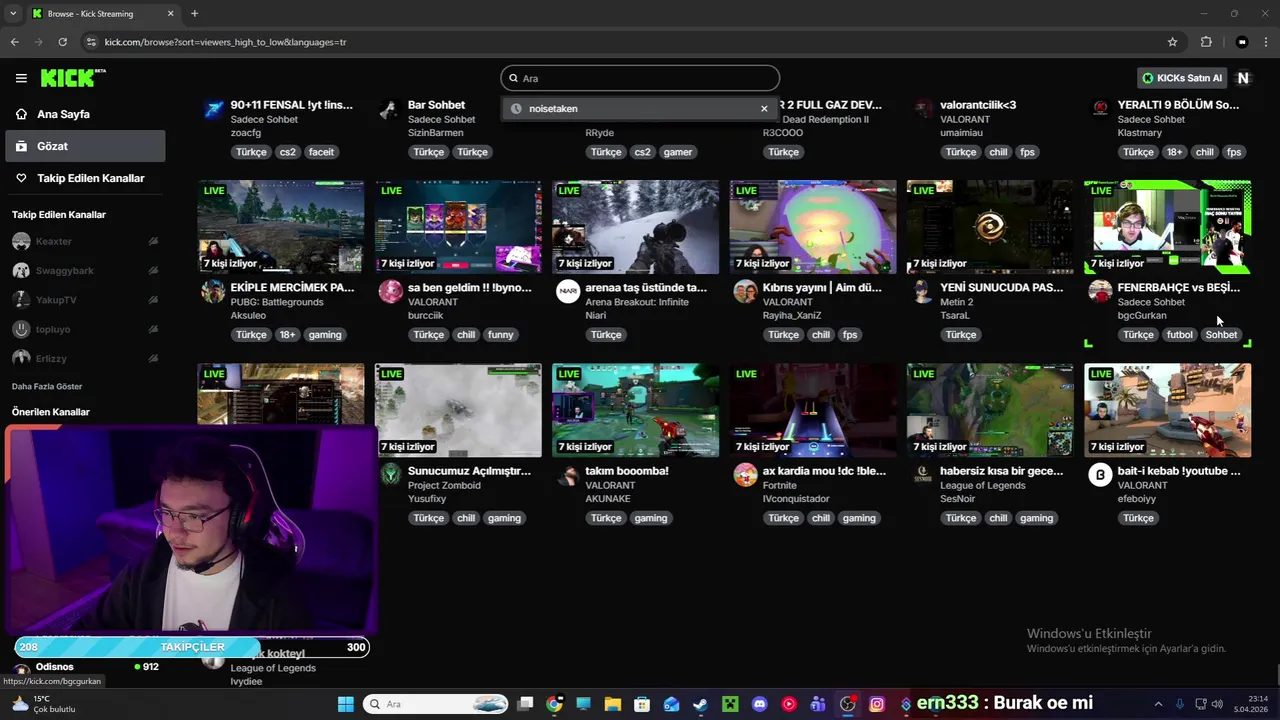
Task: Click the KICK logo
Action: (73, 78)
